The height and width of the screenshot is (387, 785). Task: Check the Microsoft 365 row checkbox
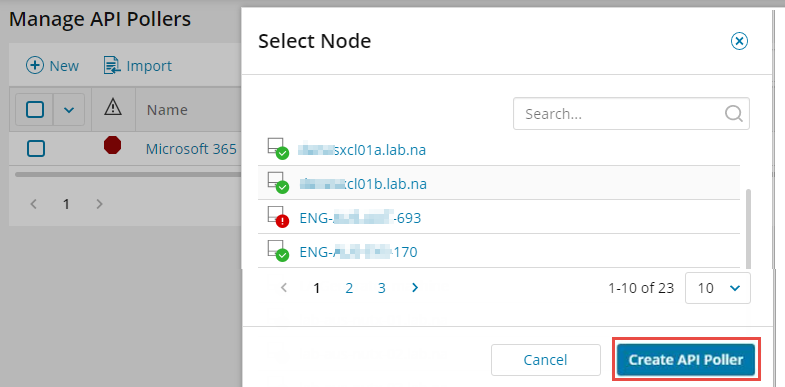(x=36, y=148)
